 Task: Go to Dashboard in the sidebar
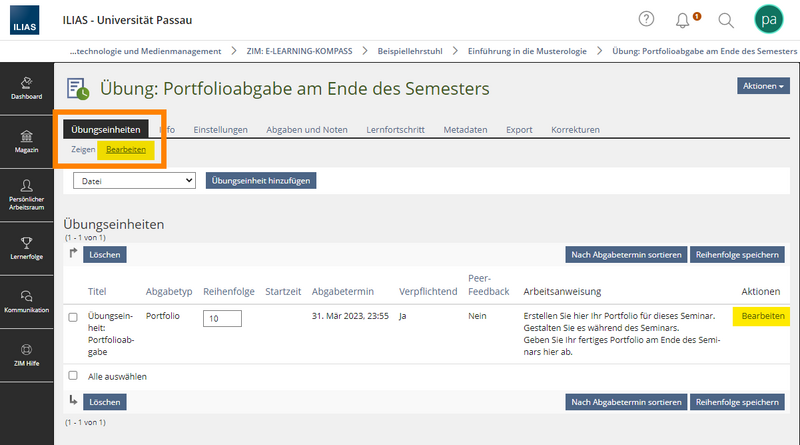[x=26, y=88]
